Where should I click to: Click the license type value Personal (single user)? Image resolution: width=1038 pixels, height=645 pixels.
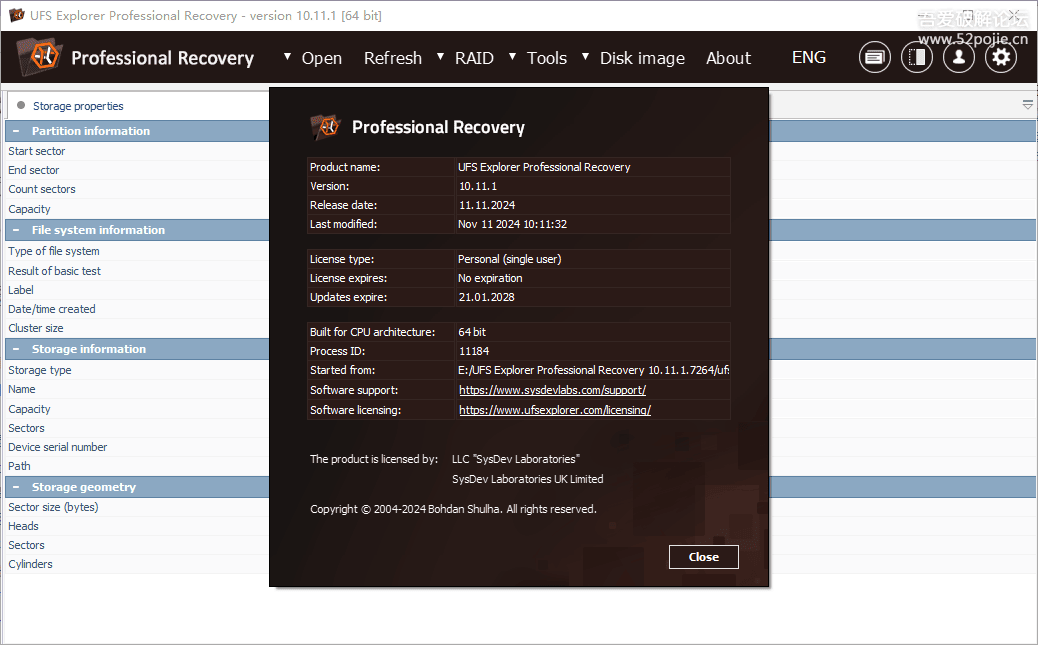tap(510, 259)
